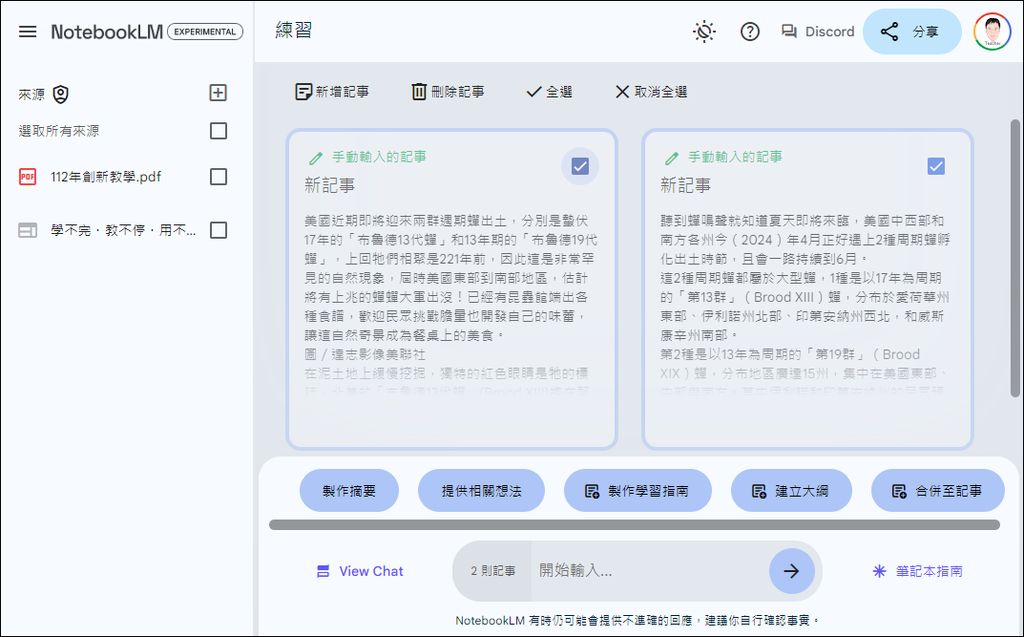Image resolution: width=1024 pixels, height=637 pixels.
Task: Click the 2 則記事 selected notes indicator
Action: 492,571
